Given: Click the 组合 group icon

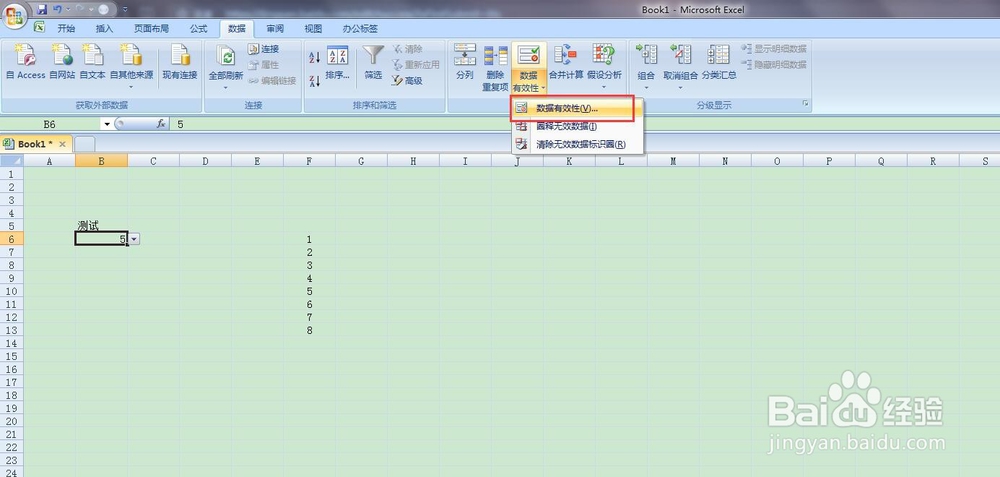Looking at the screenshot, I should click(646, 55).
